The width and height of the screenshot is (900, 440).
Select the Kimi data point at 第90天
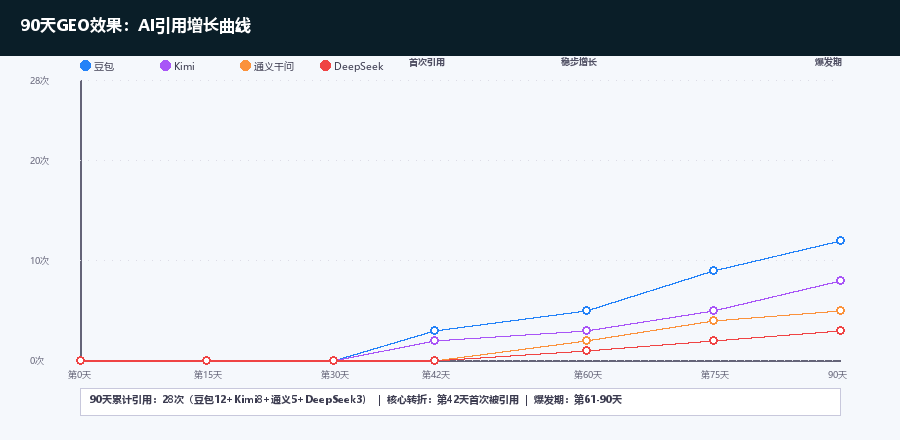click(840, 281)
